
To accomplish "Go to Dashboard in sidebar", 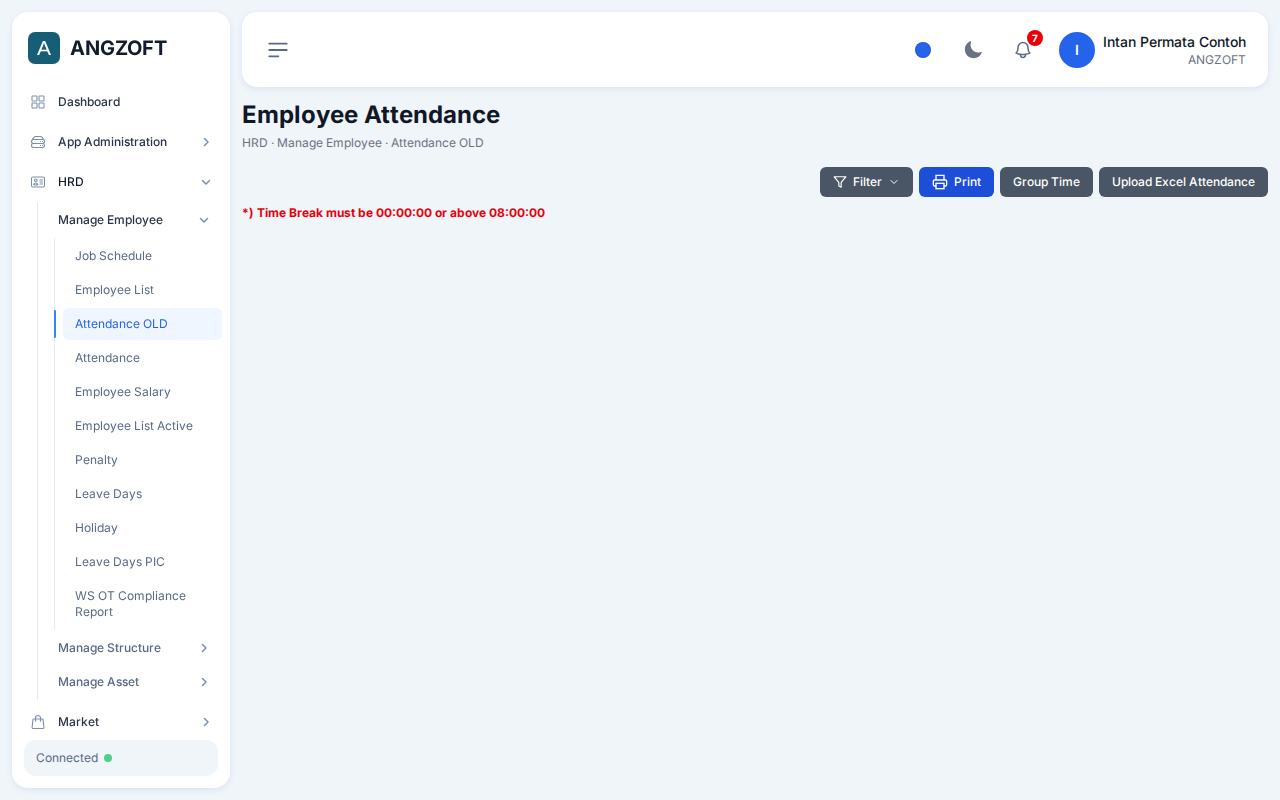I will point(121,102).
